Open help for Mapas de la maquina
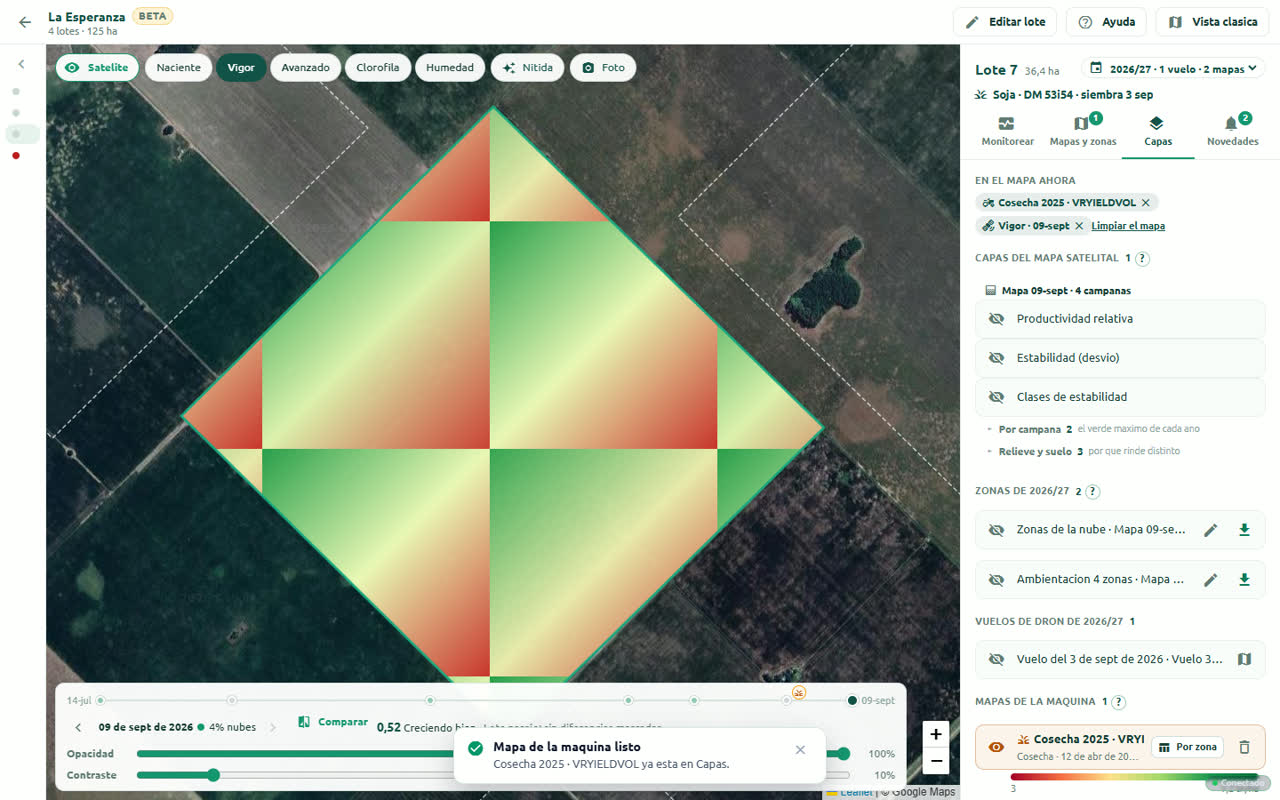Screen dimensions: 1280x800 1119,702
